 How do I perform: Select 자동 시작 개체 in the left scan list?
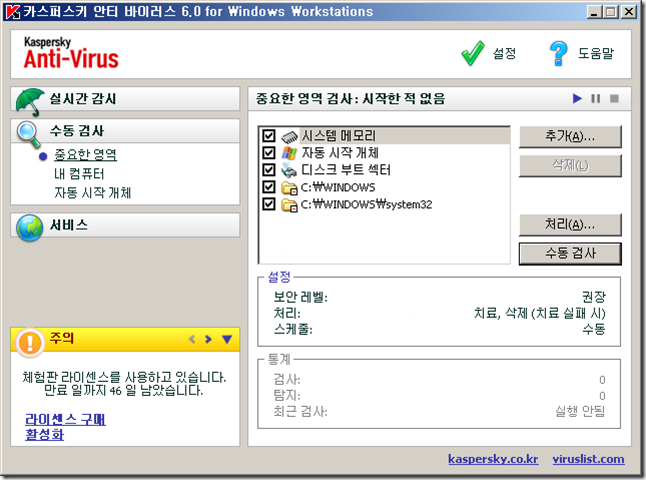pyautogui.click(x=93, y=193)
